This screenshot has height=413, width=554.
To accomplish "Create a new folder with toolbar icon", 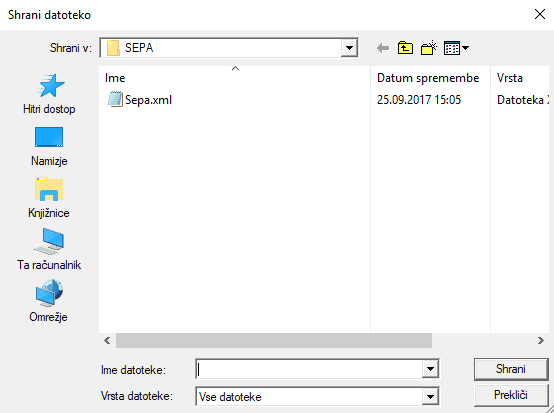I will coord(429,48).
